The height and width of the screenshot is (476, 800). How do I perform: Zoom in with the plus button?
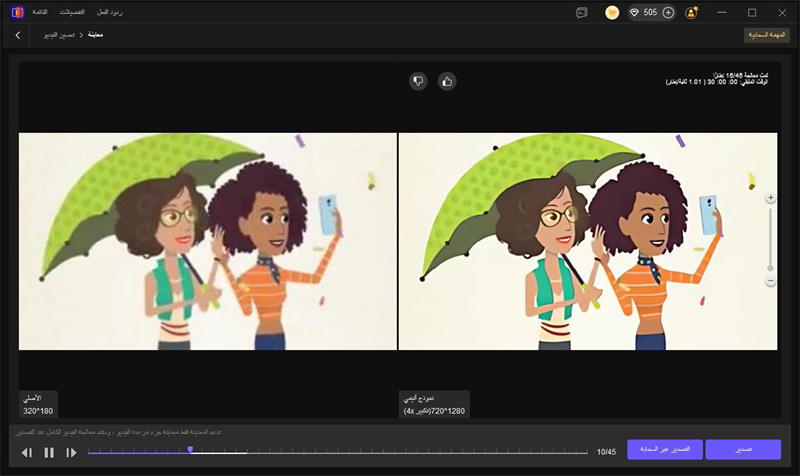(770, 198)
